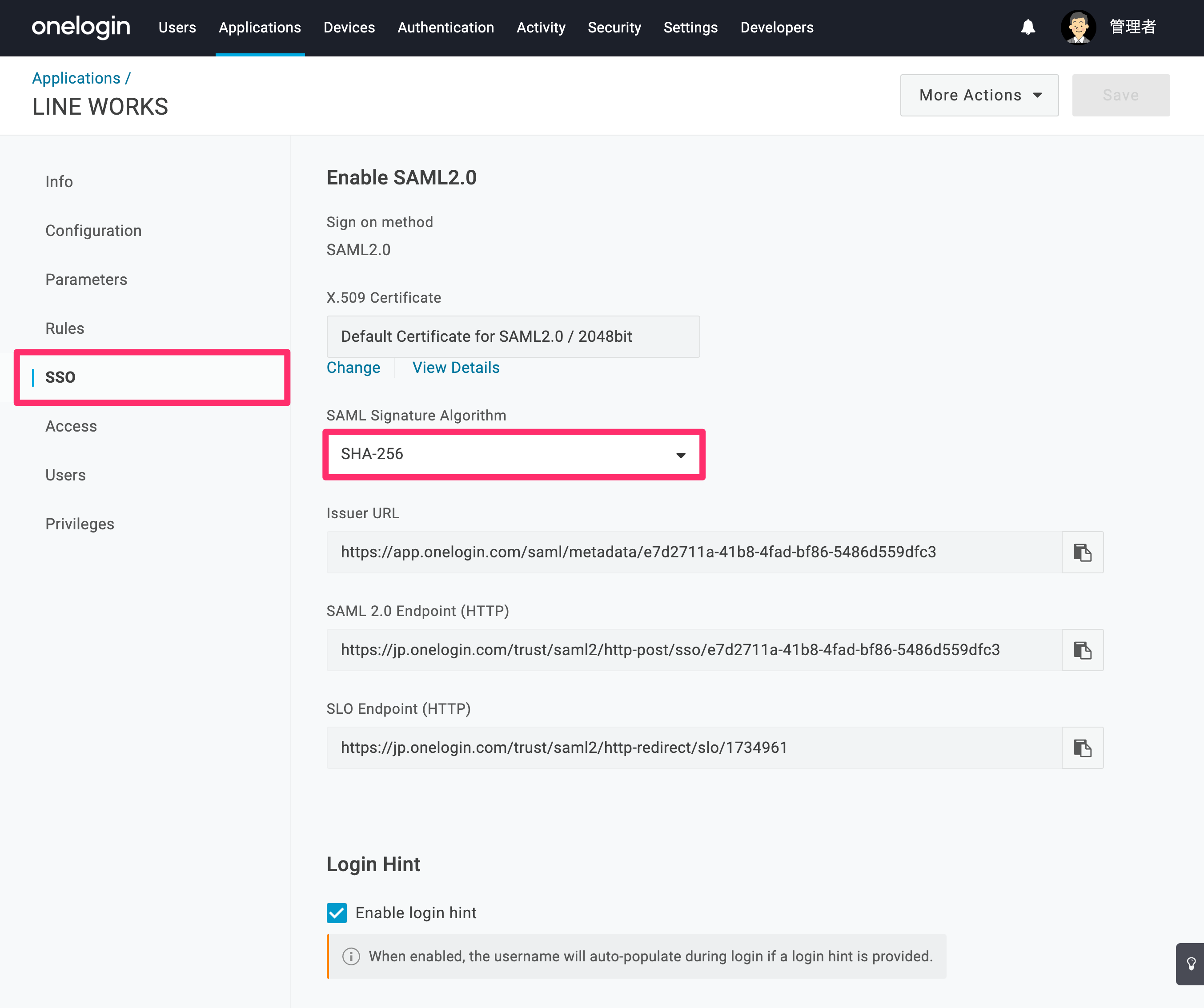
Task: Select the SSO sidebar tab
Action: (x=152, y=377)
